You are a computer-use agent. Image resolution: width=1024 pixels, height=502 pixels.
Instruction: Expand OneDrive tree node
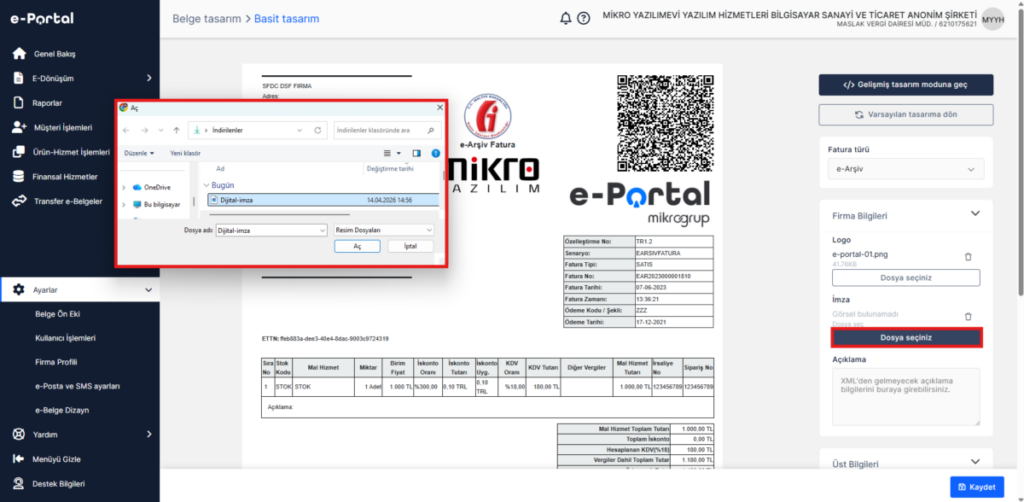pos(123,187)
